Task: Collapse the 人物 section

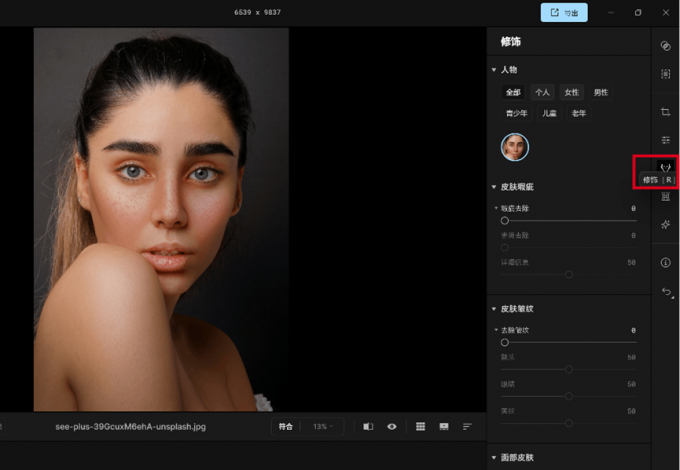Action: [494, 70]
